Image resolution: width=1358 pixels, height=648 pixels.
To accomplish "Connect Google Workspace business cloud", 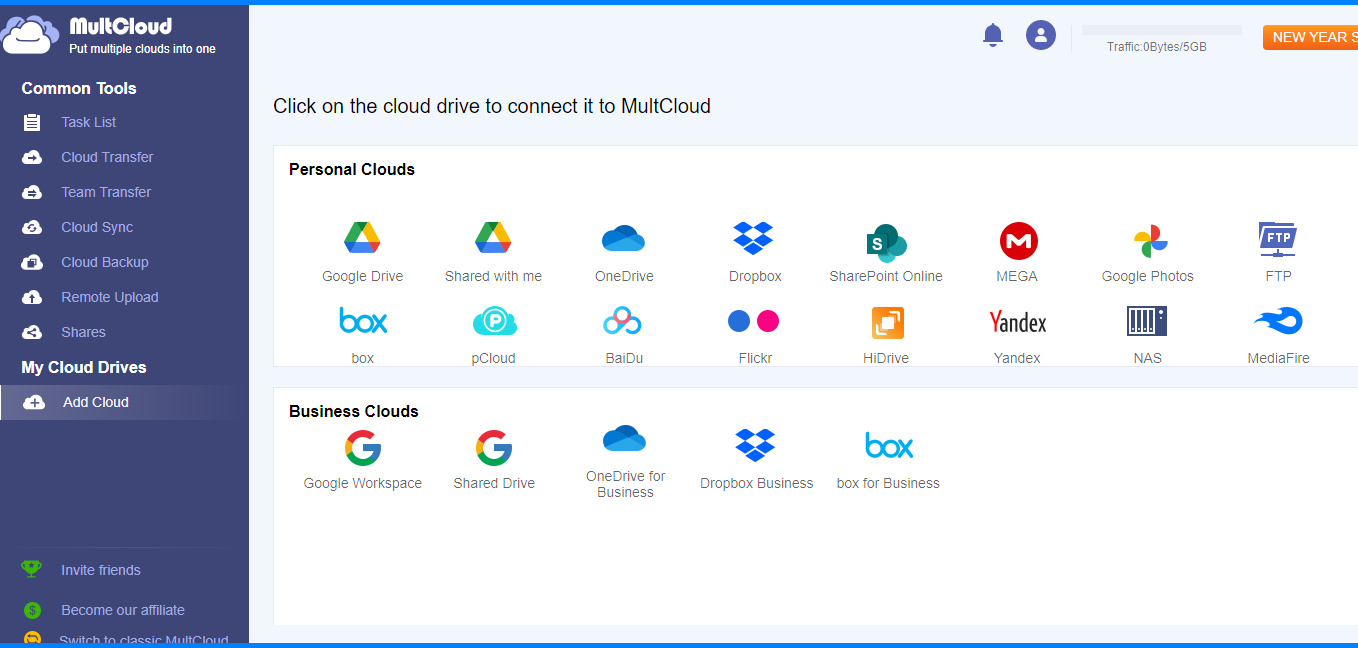I will click(363, 448).
